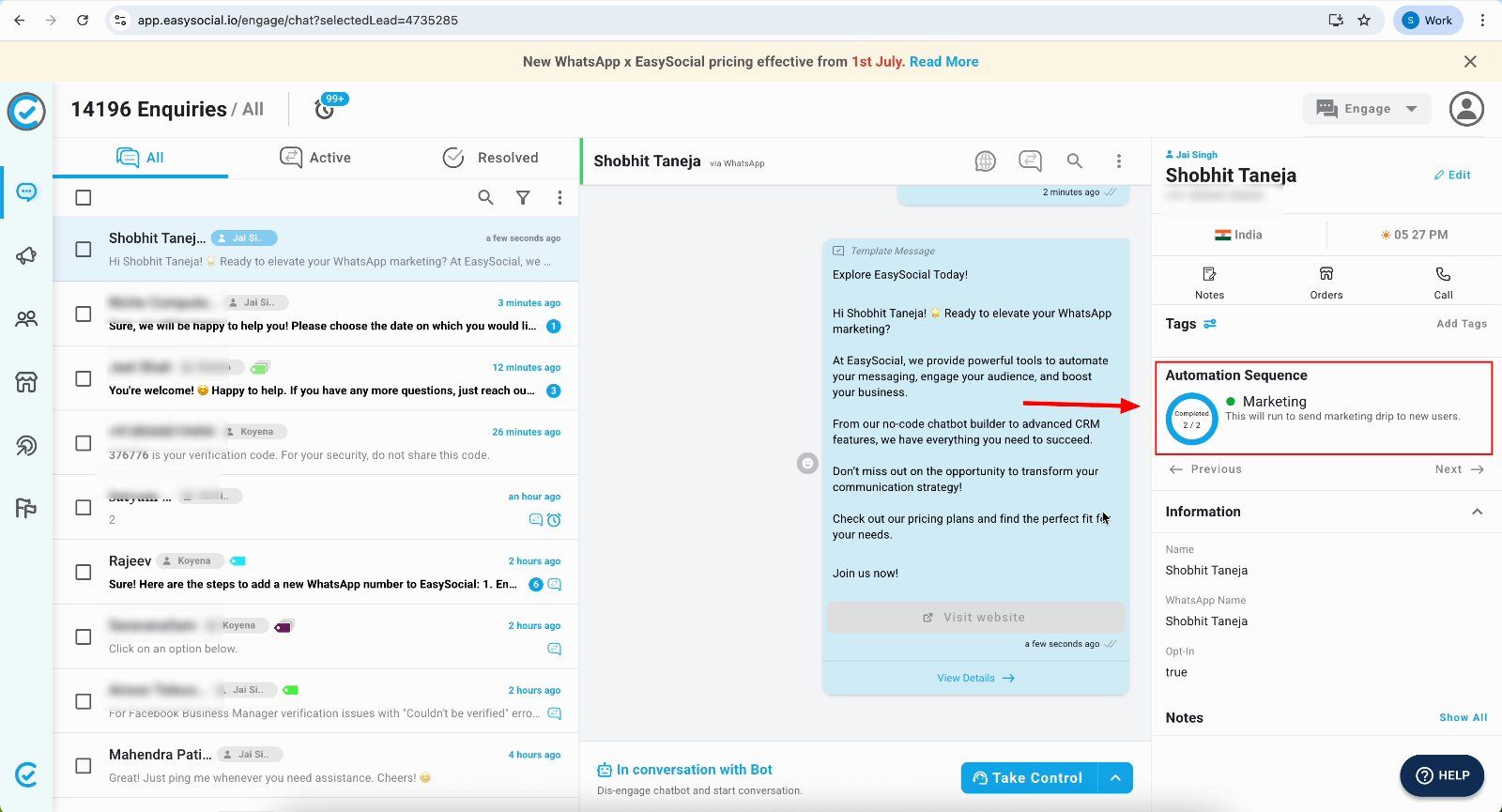Viewport: 1502px width, 812px height.
Task: Click the Call phone icon
Action: [x=1443, y=274]
